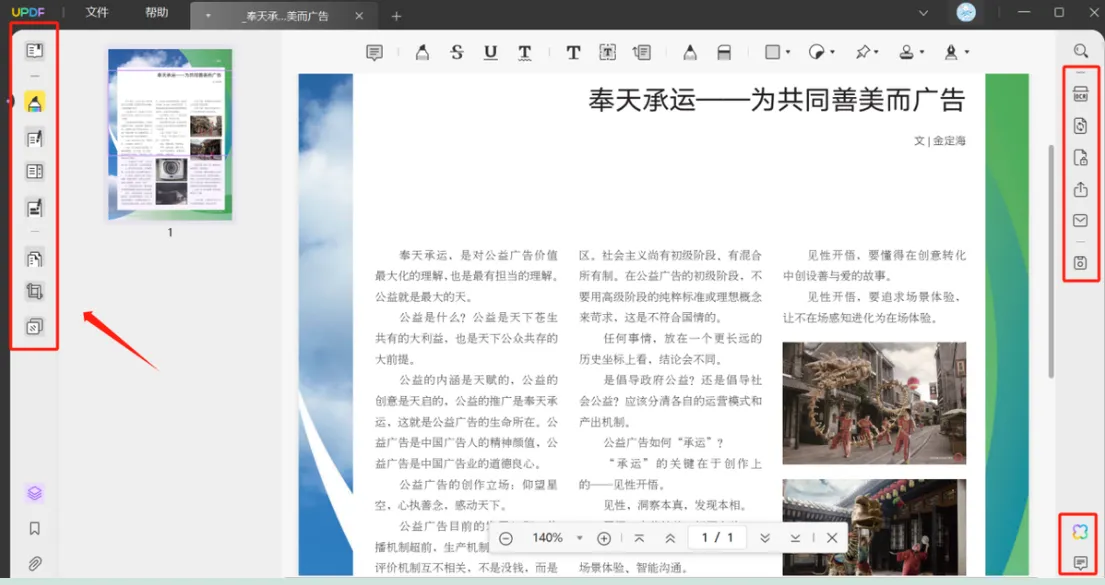Open the 文件 menu
Image resolution: width=1105 pixels, height=585 pixels.
tap(97, 13)
